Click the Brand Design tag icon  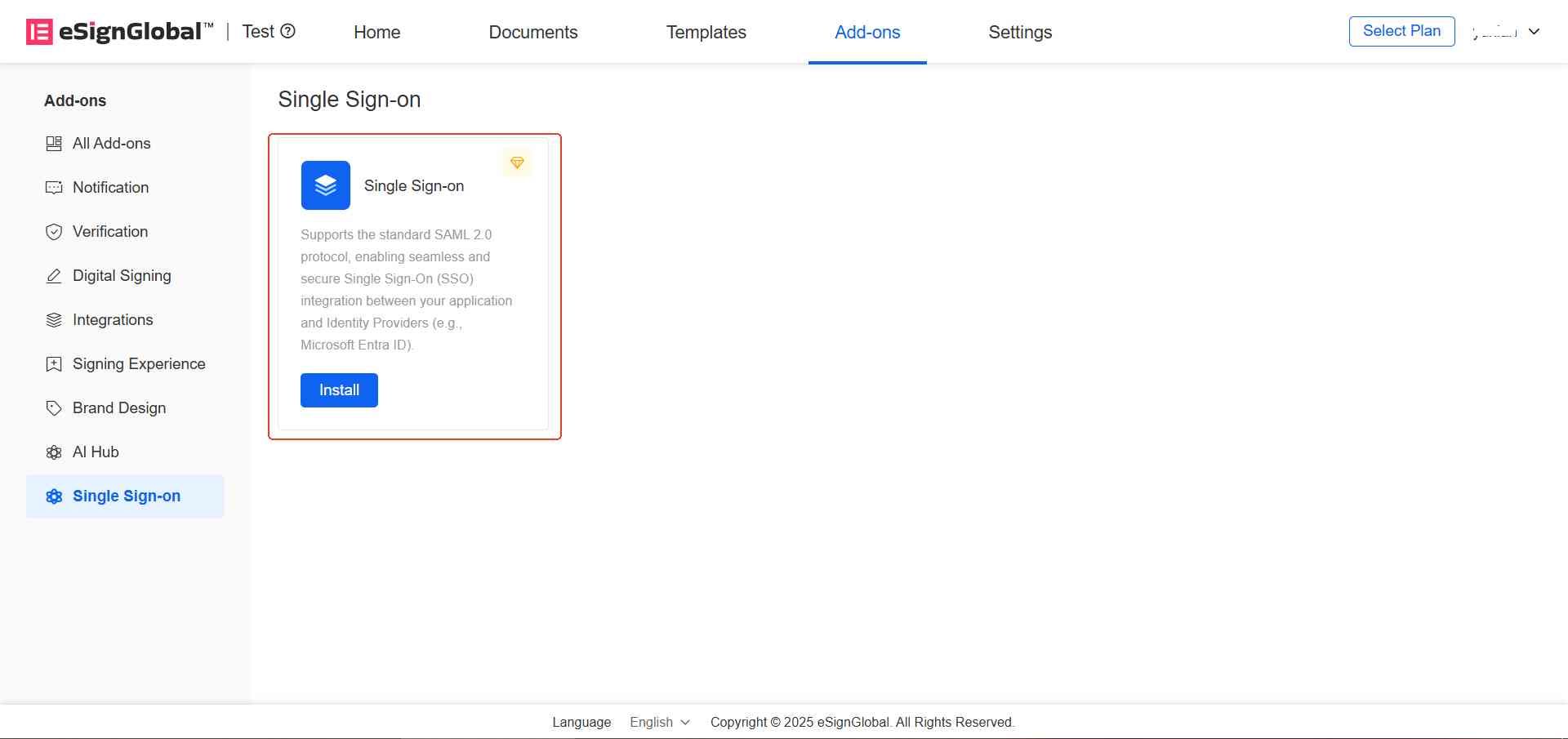coord(54,408)
